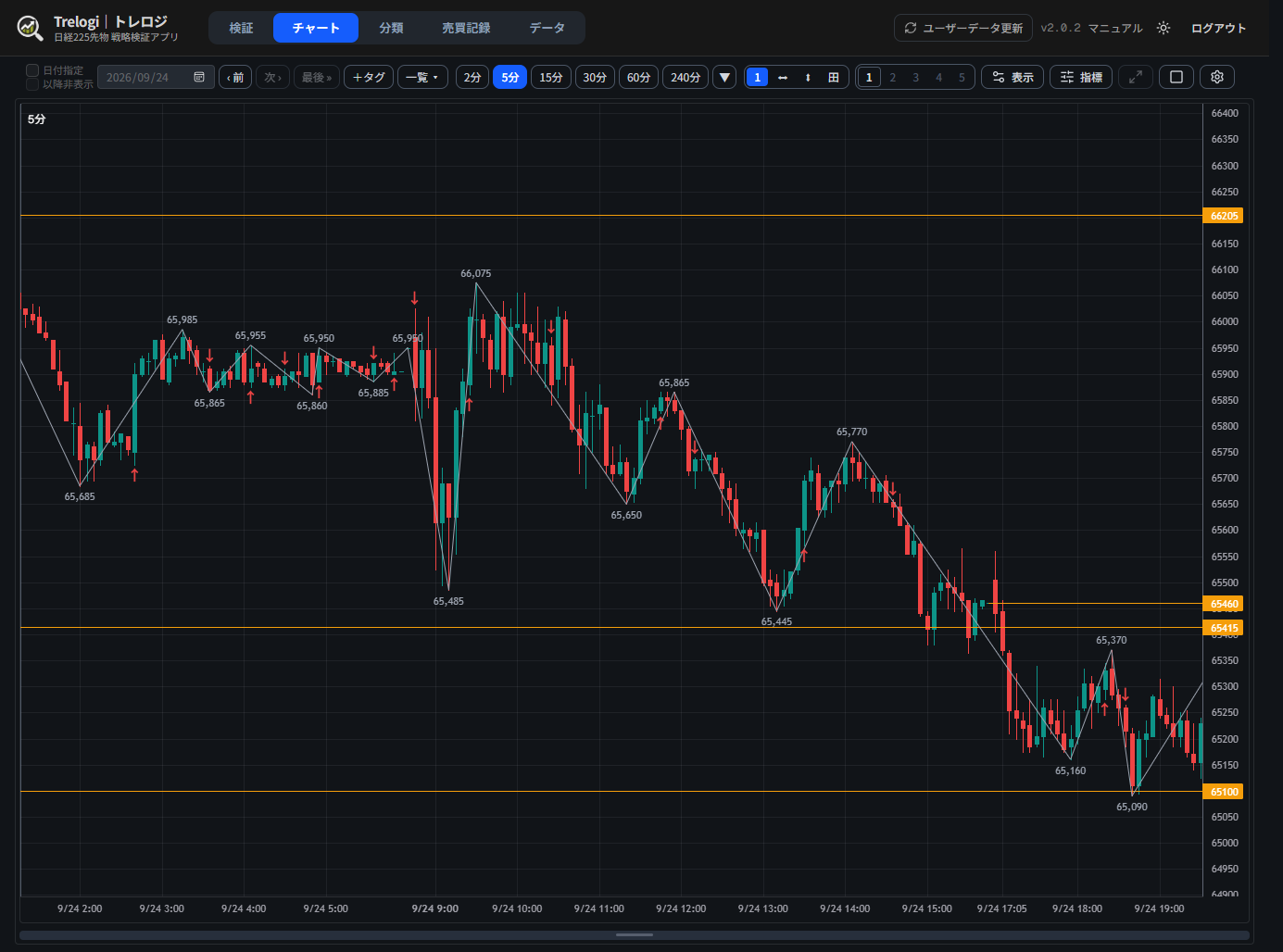The image size is (1283, 952).
Task: Open the 一覧 dropdown
Action: pos(422,77)
